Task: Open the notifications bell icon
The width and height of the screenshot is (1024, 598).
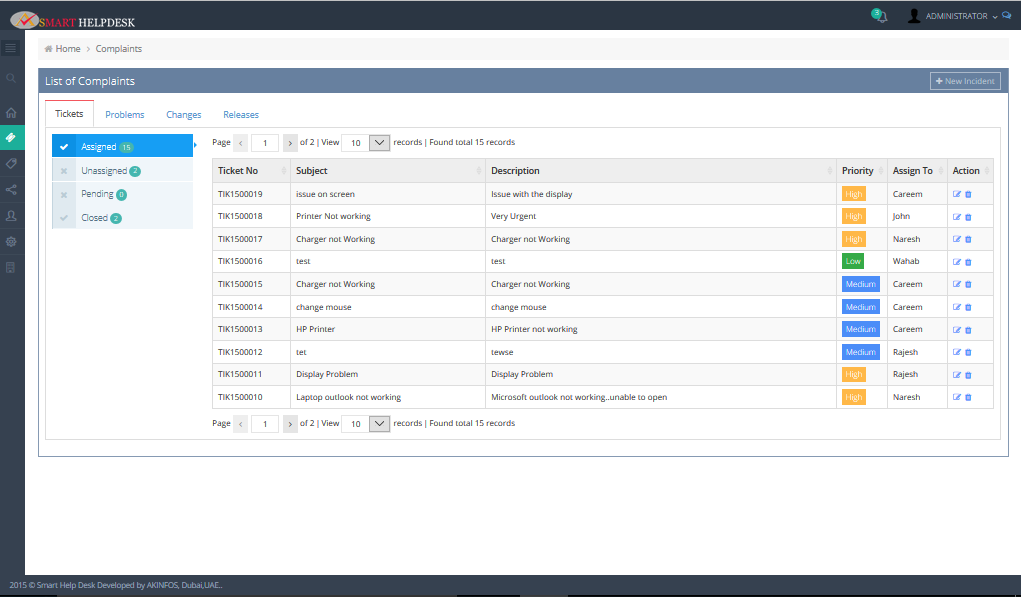Action: (880, 16)
